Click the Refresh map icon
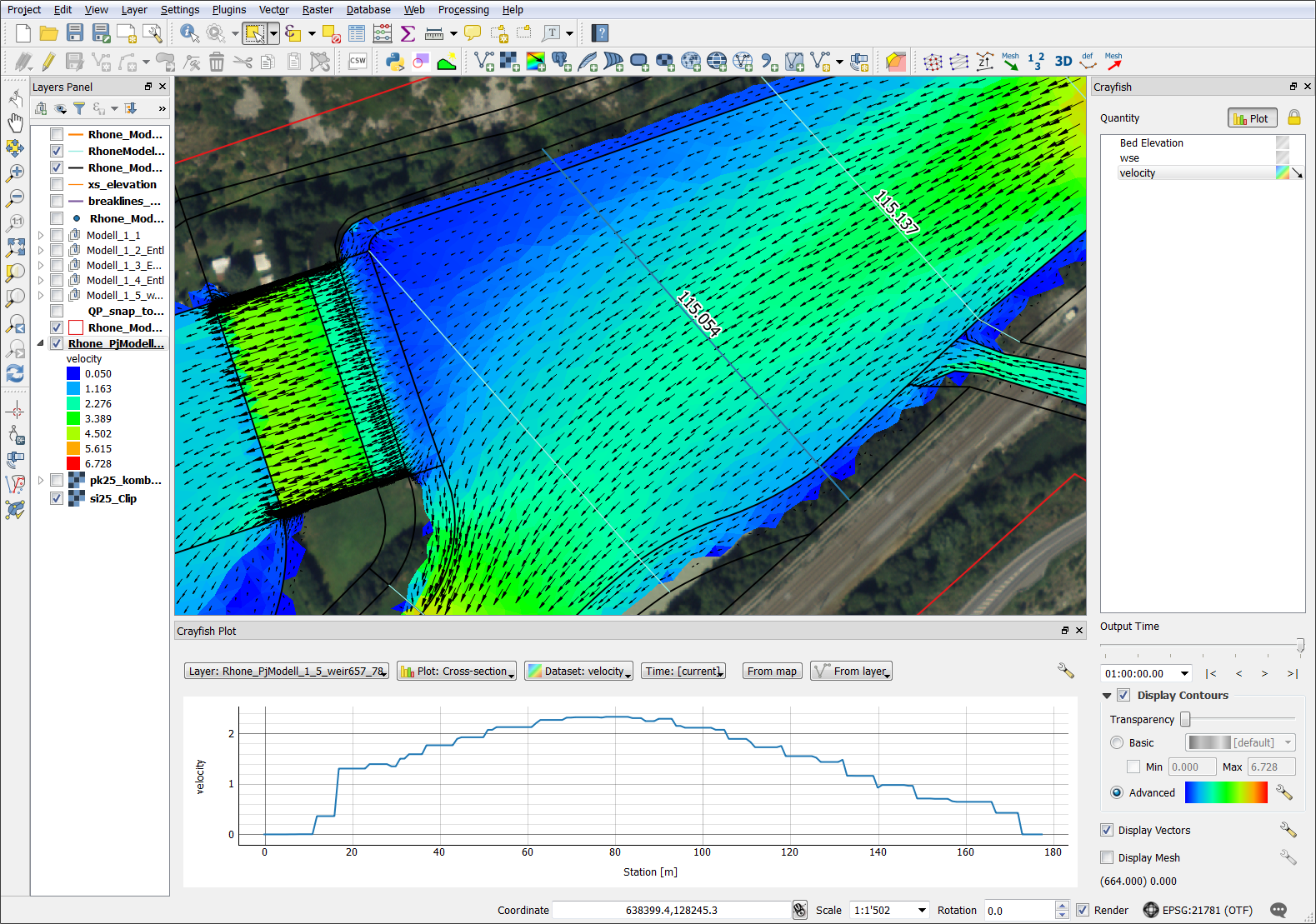 click(15, 373)
